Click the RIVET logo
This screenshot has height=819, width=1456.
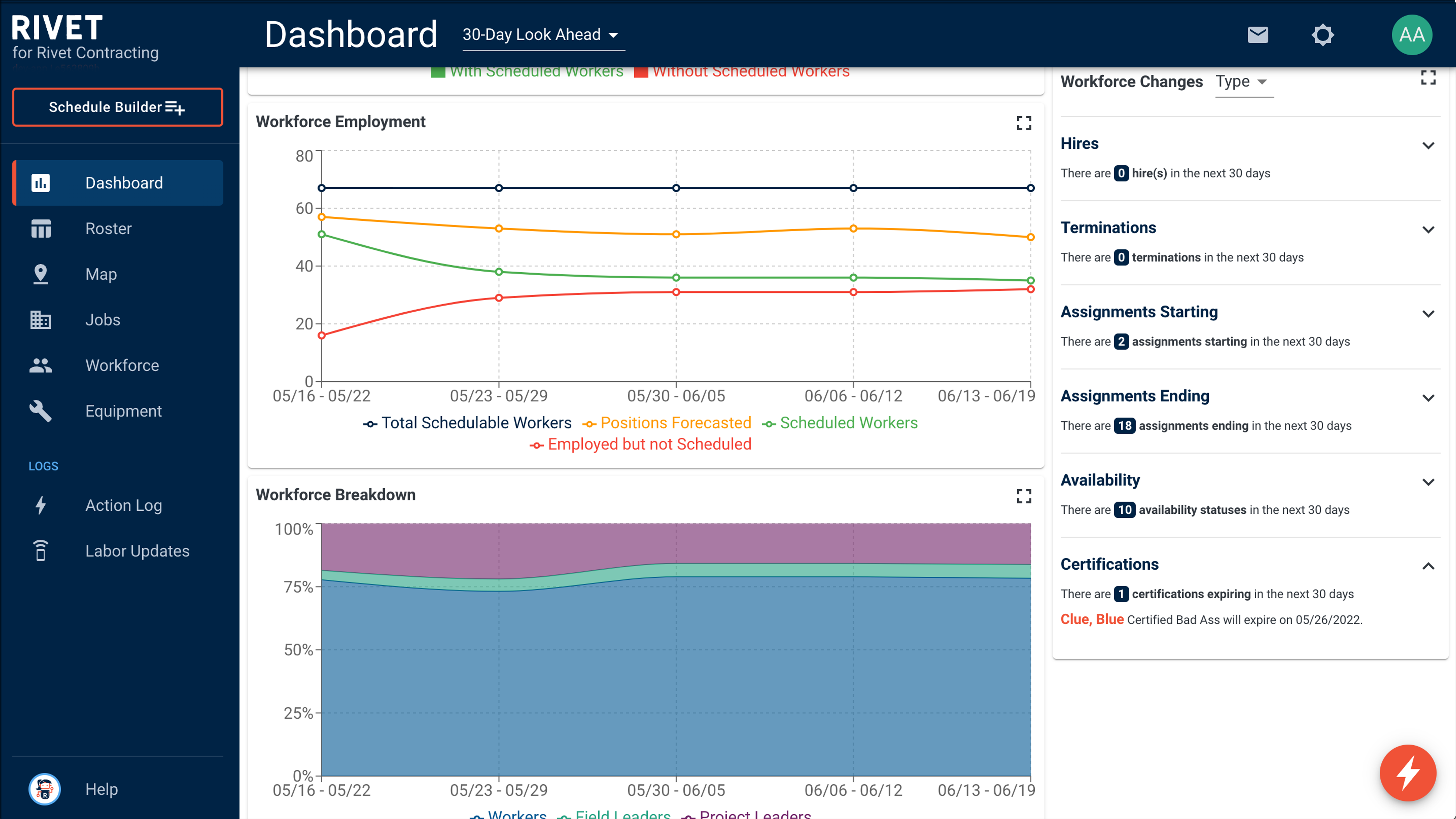click(x=57, y=28)
